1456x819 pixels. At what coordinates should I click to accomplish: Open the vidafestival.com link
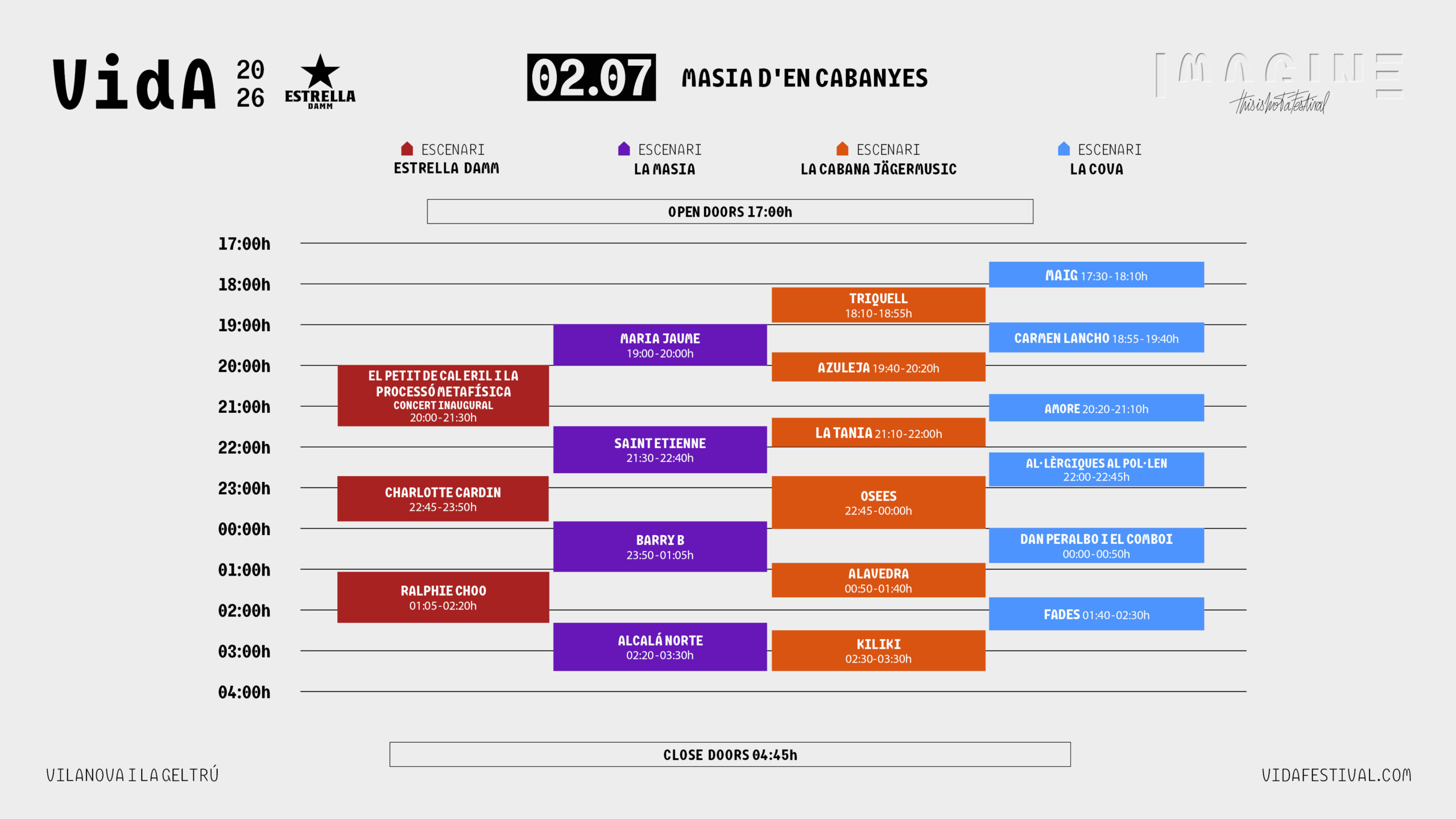click(x=1336, y=775)
